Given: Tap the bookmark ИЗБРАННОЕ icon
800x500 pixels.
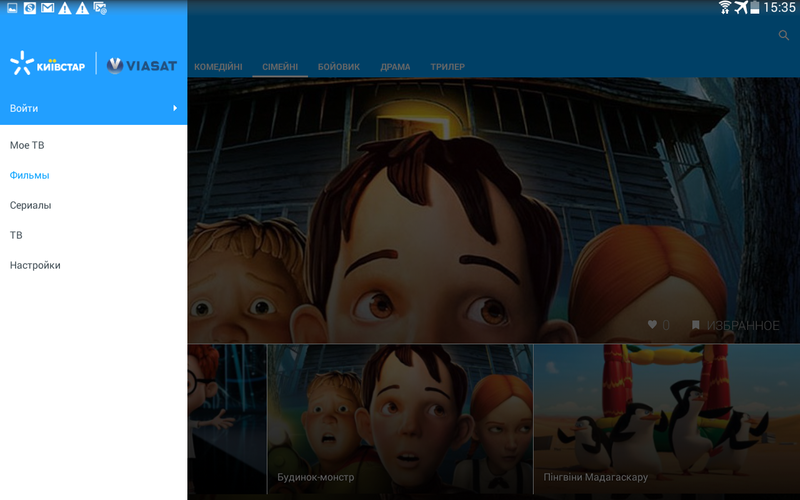Looking at the screenshot, I should click(695, 325).
